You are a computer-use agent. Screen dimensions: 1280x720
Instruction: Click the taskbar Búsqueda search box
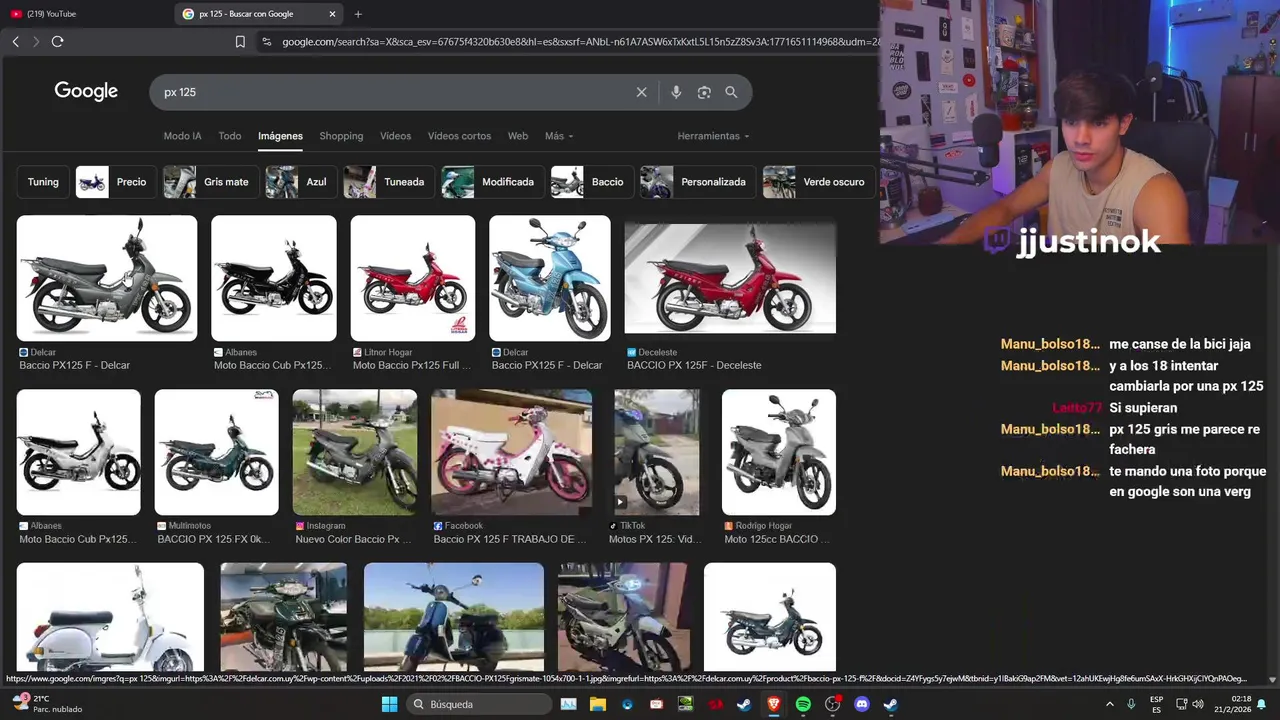click(479, 704)
